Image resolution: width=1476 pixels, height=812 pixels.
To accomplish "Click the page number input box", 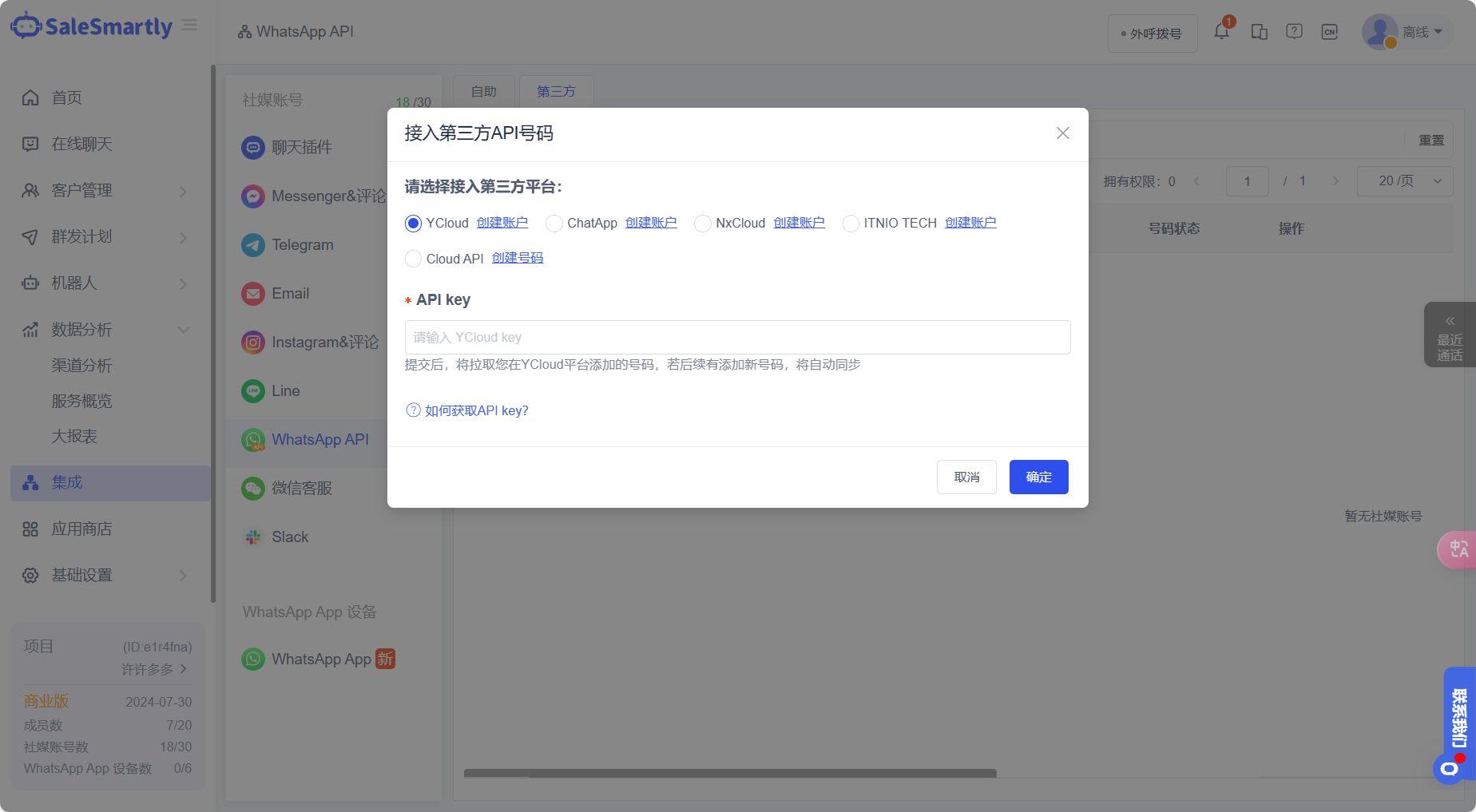I will 1247,181.
